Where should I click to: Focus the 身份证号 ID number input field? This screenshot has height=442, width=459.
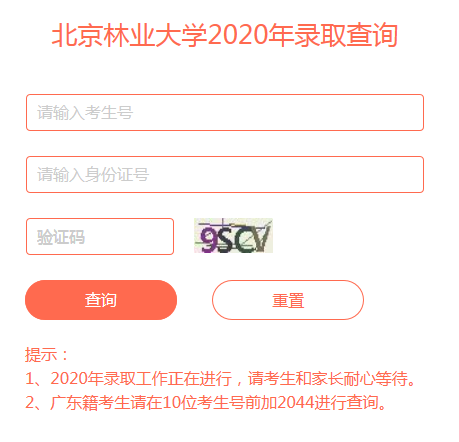coord(225,174)
